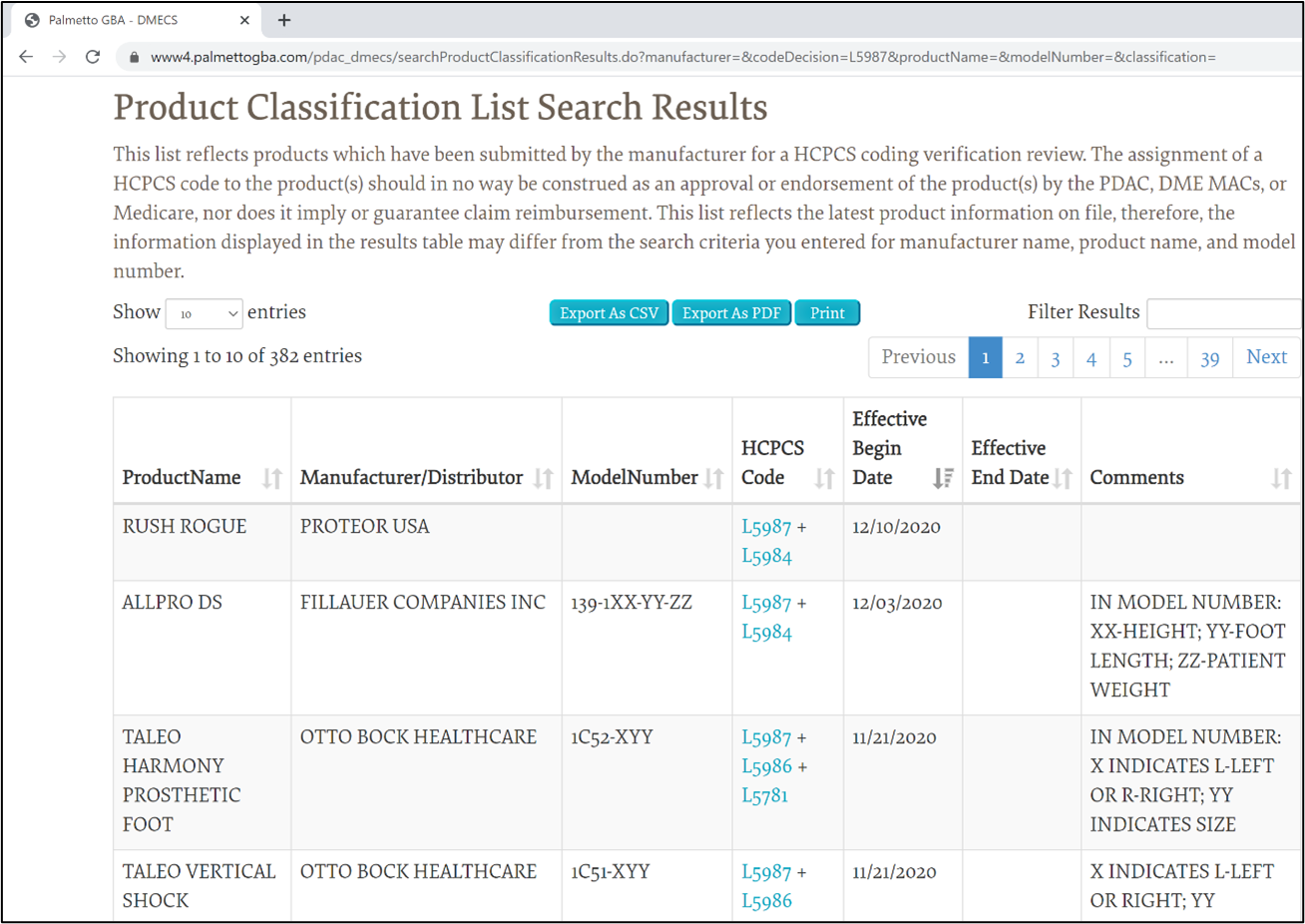Sort by HCPCS Code column arrows
Screen dimensions: 1305x924
point(824,478)
